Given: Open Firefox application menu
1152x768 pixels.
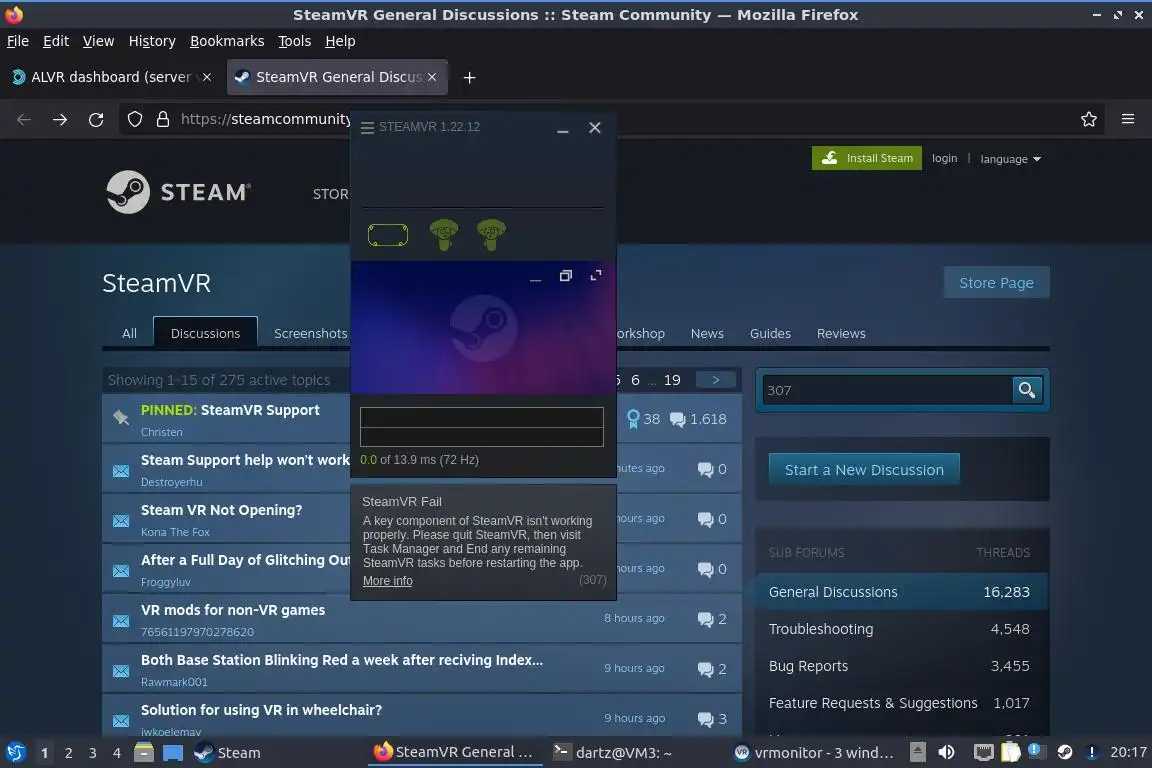Looking at the screenshot, I should [x=1128, y=119].
